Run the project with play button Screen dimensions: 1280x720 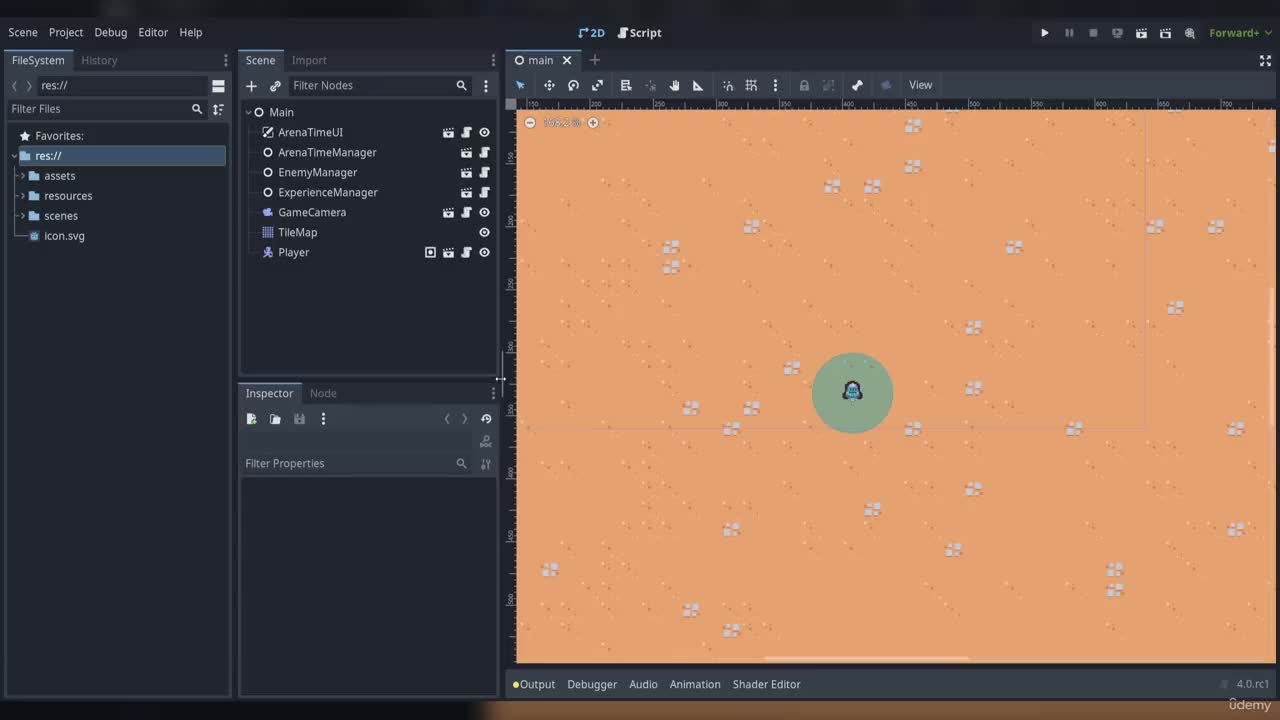pos(1045,33)
